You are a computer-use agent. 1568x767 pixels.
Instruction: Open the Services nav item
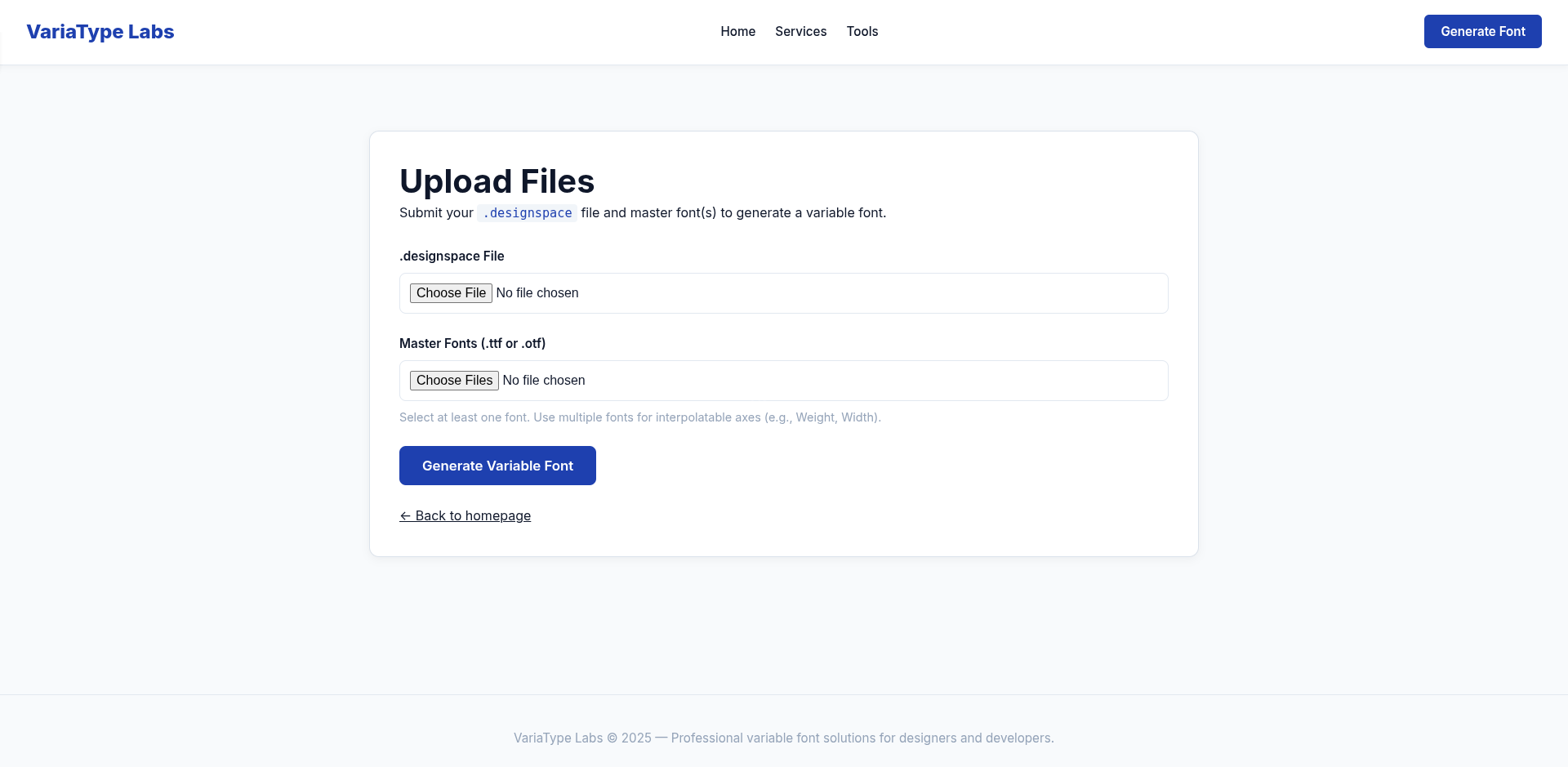tap(800, 31)
